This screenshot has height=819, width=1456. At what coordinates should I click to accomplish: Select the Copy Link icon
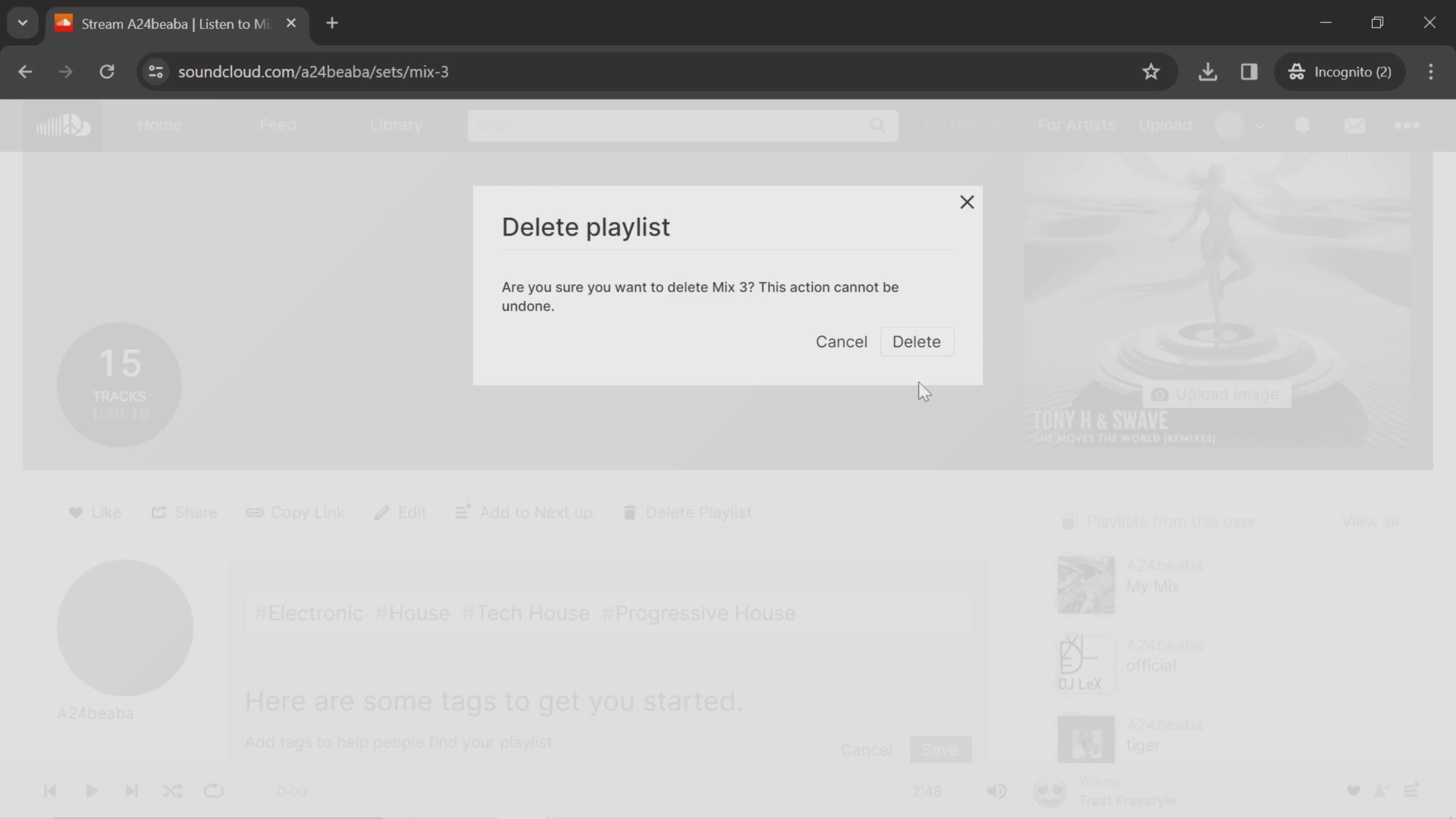click(x=255, y=512)
